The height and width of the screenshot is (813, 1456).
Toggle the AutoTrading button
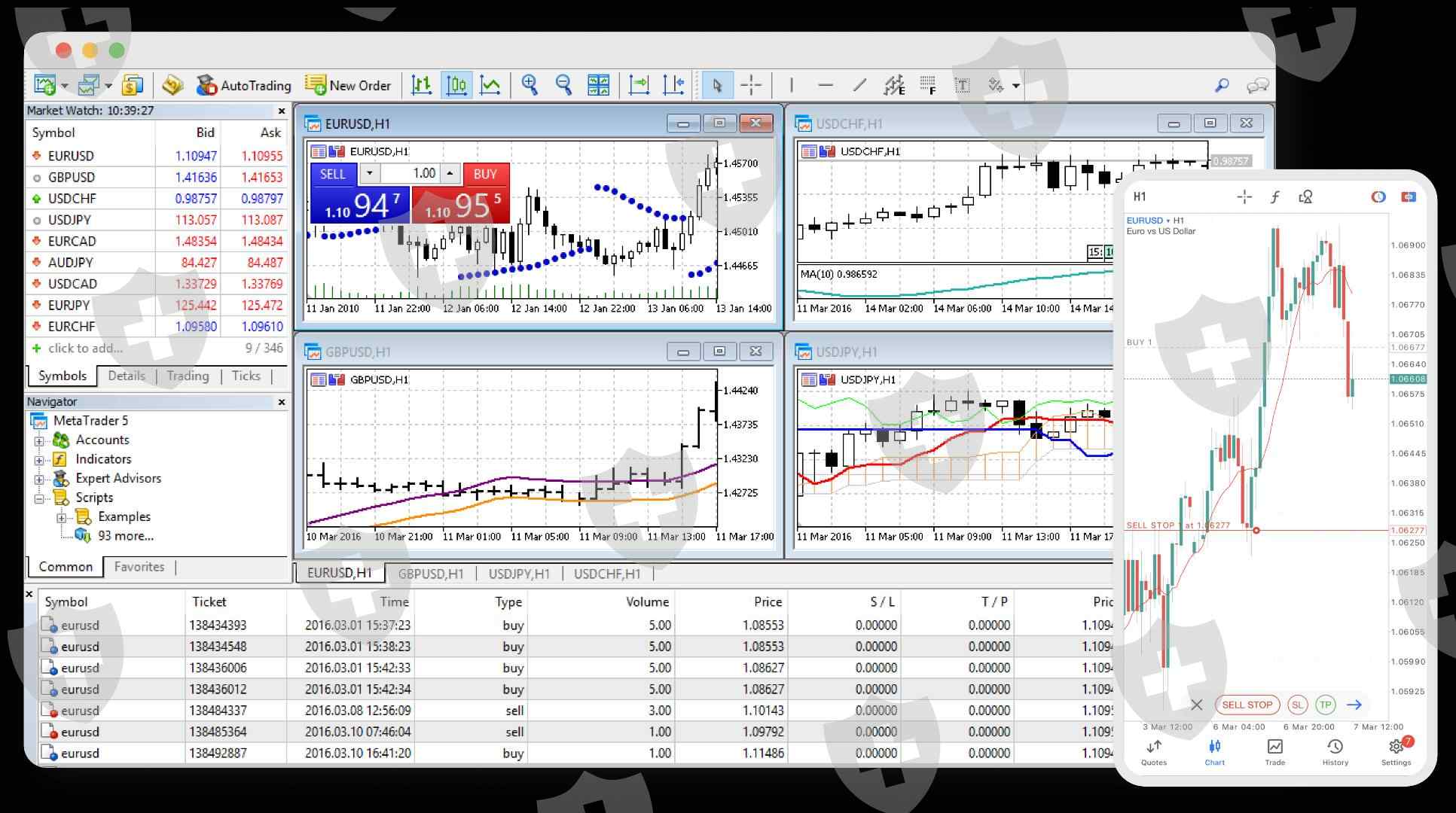click(x=243, y=85)
